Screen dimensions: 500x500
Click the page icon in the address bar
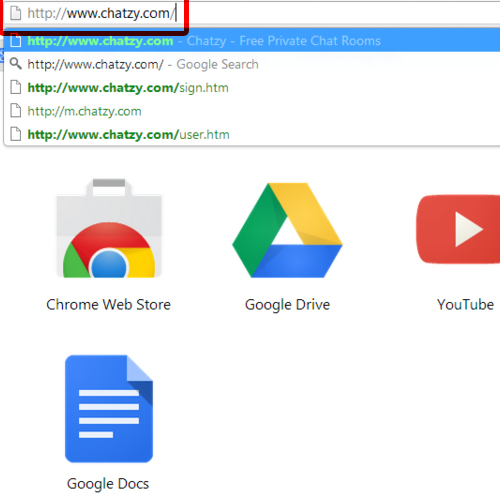tap(15, 13)
